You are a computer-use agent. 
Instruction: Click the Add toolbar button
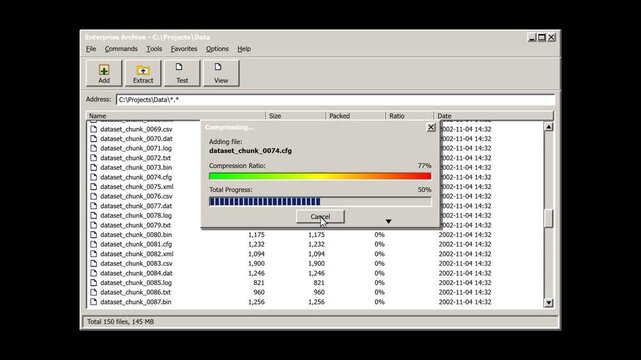104,73
